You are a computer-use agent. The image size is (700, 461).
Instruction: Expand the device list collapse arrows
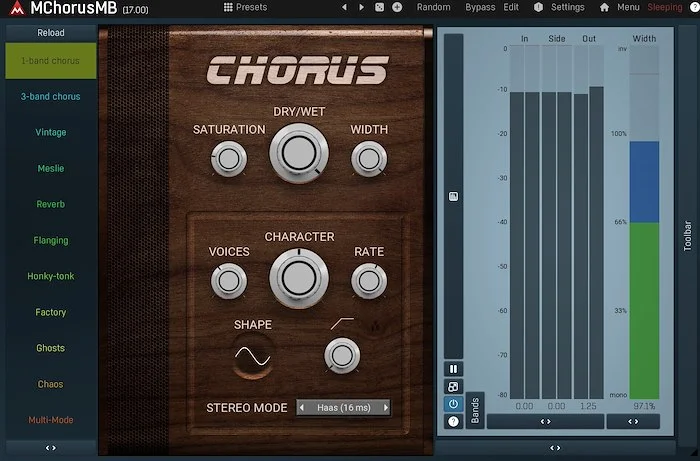pos(51,448)
